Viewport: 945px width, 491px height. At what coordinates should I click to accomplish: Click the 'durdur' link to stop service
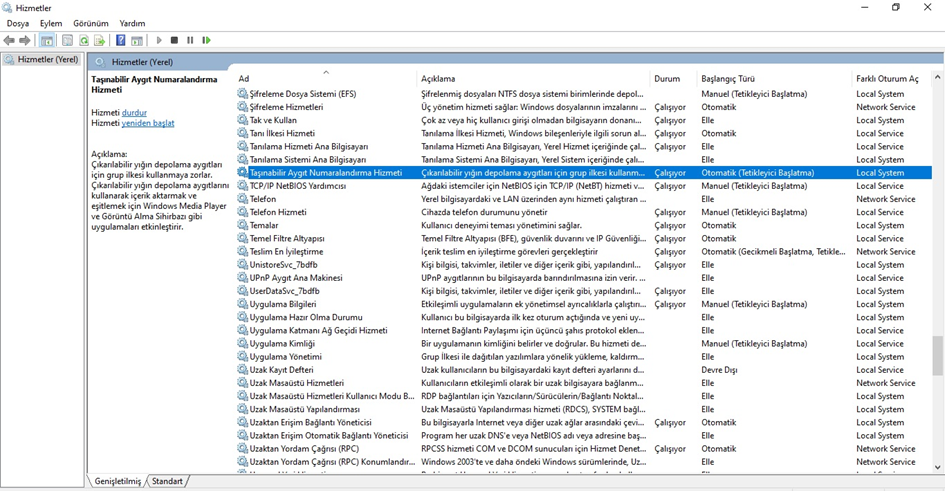pyautogui.click(x=134, y=113)
